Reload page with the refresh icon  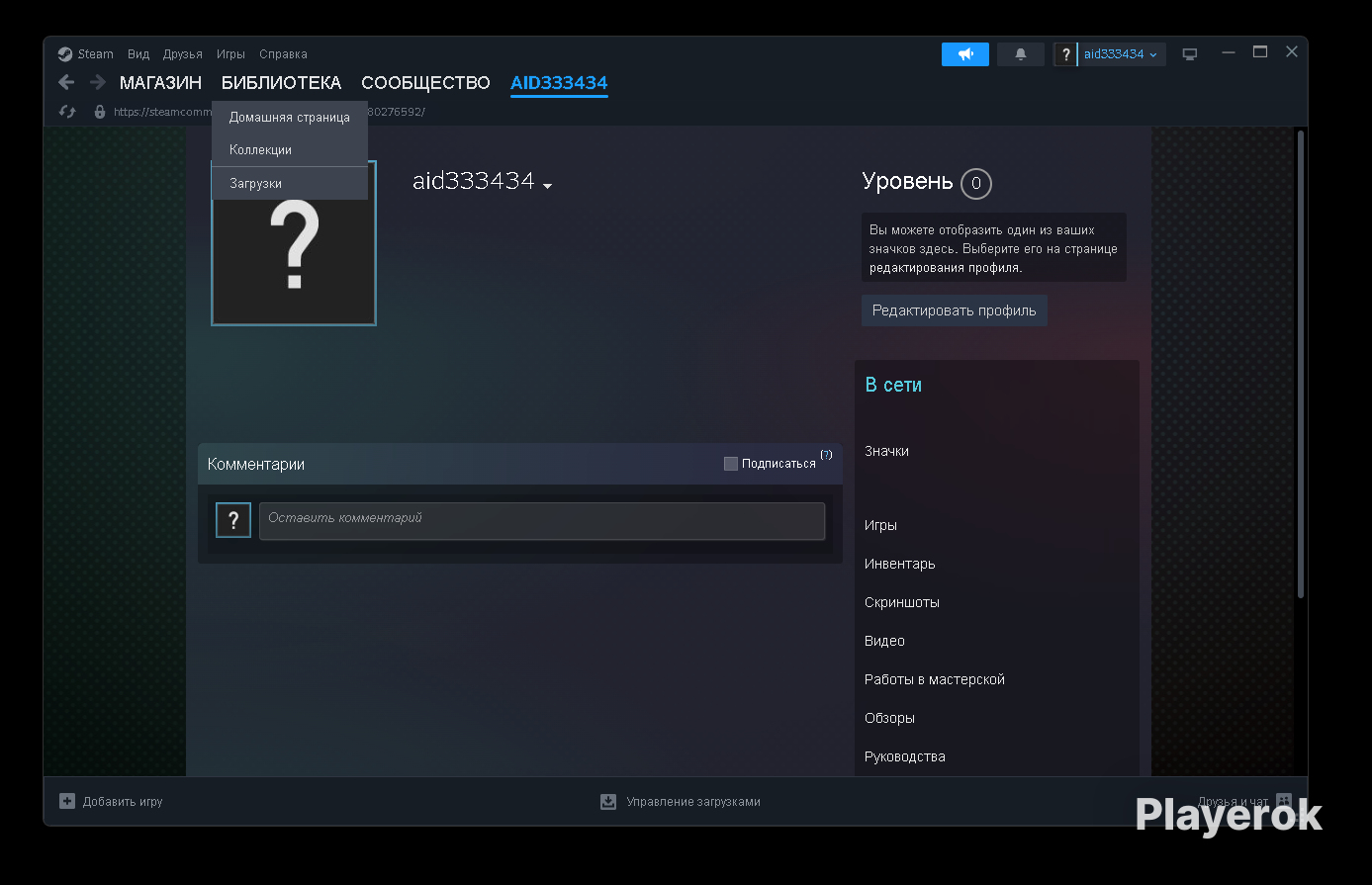tap(67, 112)
